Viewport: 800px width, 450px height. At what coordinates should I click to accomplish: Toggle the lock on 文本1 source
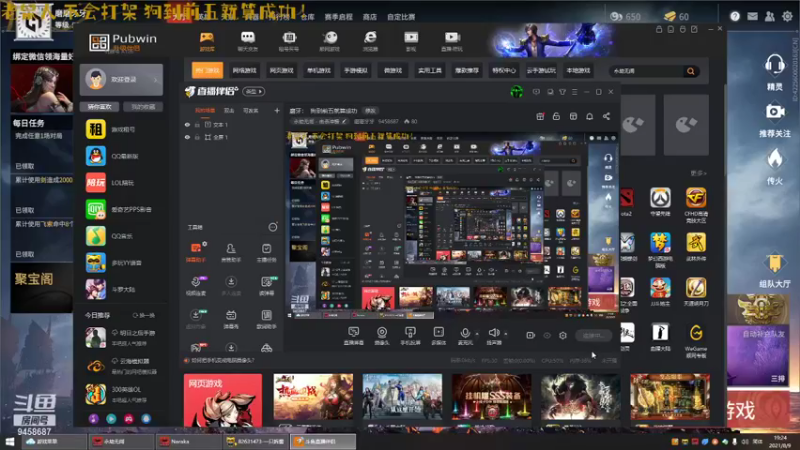pyautogui.click(x=197, y=124)
